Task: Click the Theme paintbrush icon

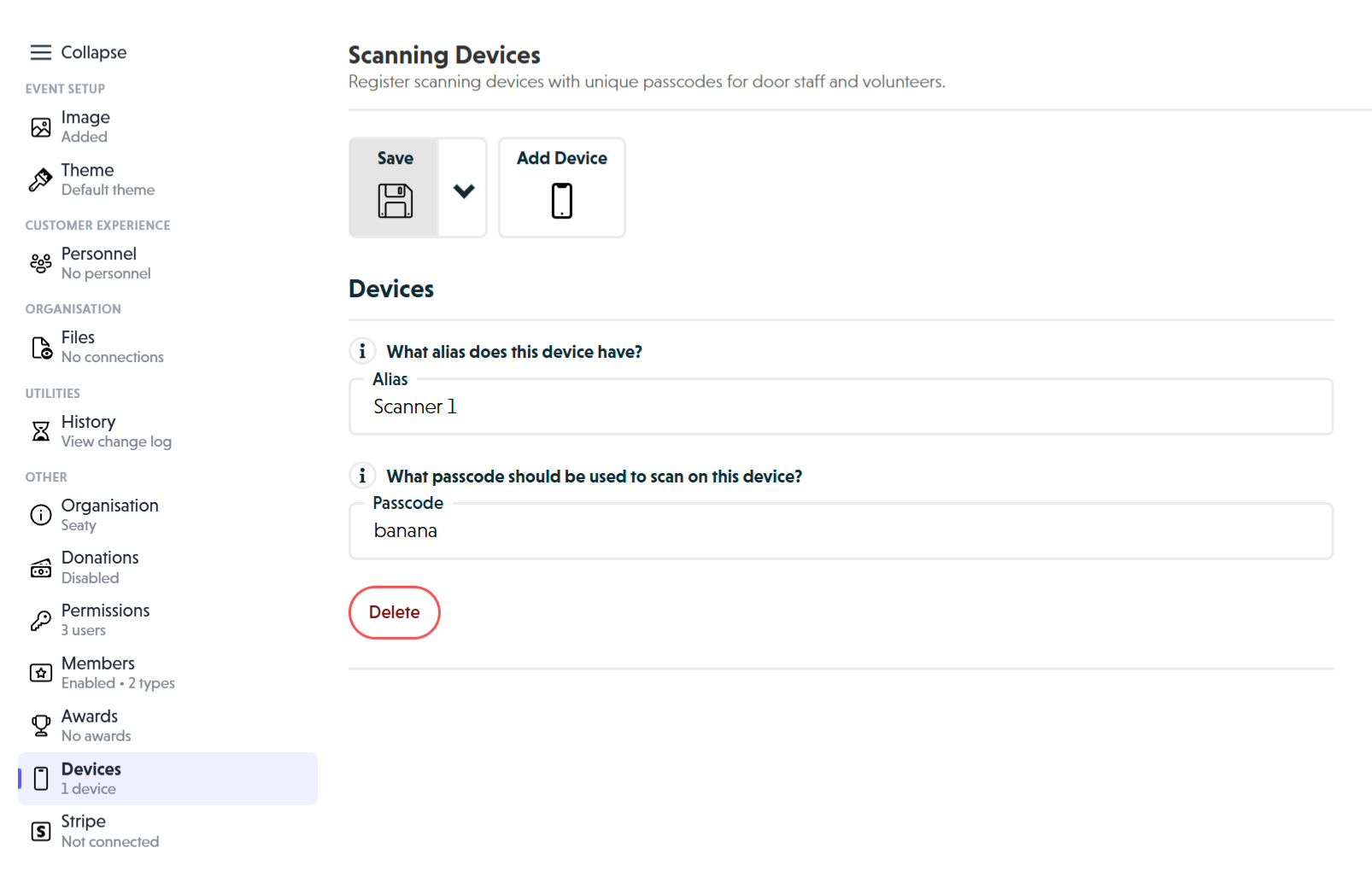Action: click(41, 180)
